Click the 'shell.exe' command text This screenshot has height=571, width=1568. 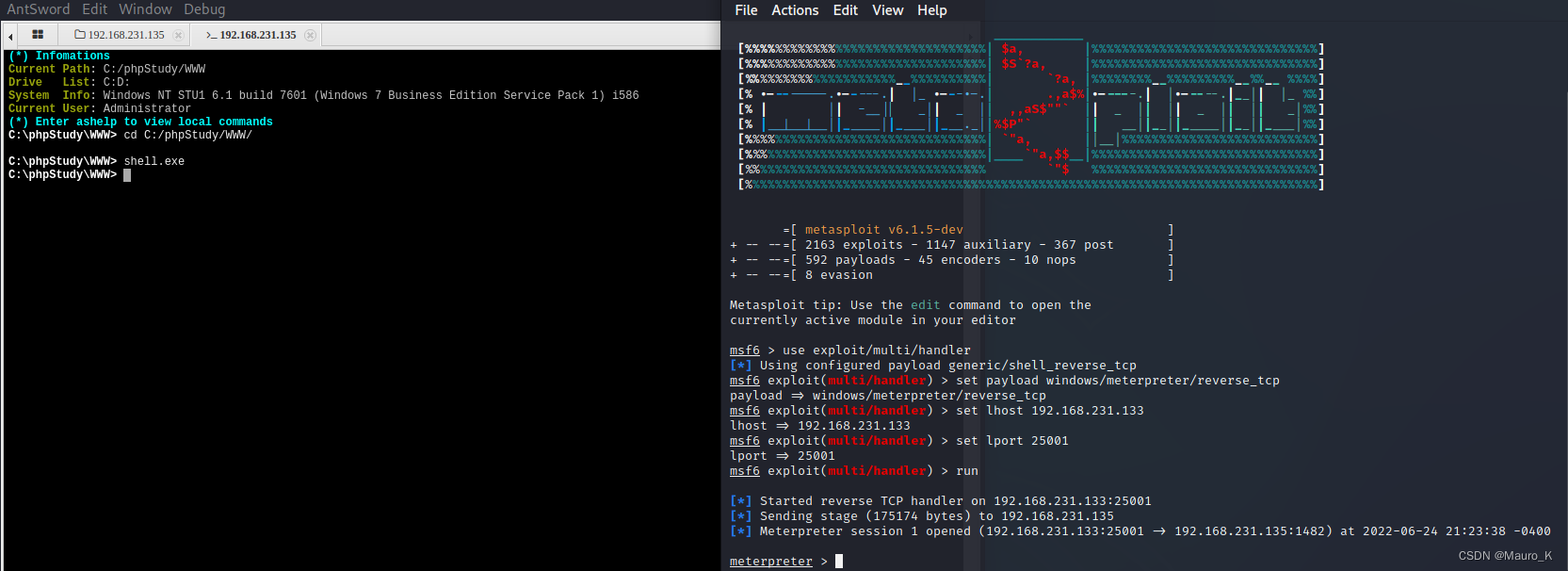click(x=154, y=162)
